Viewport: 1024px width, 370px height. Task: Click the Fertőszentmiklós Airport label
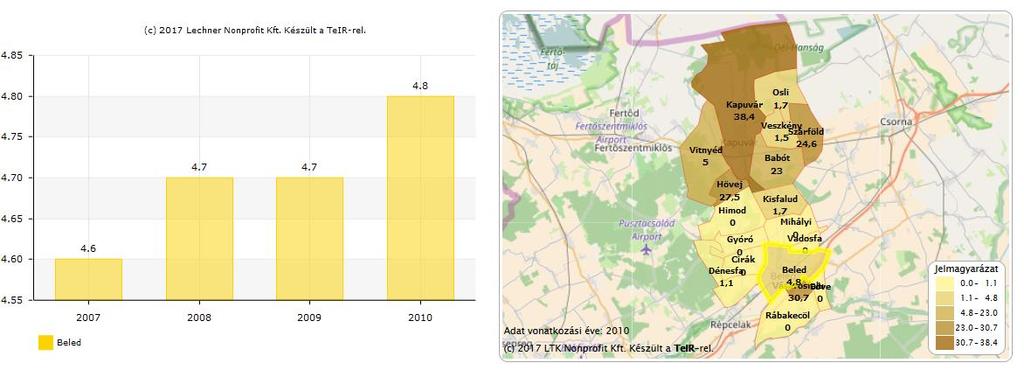pyautogui.click(x=611, y=132)
